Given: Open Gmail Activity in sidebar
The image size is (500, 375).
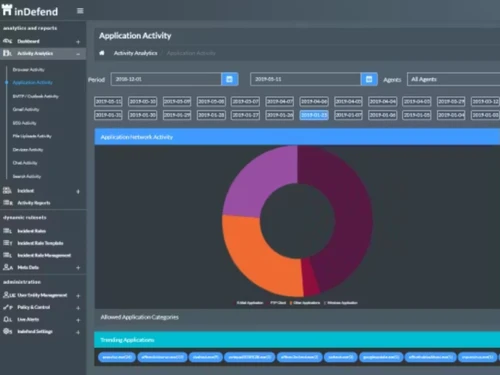Looking at the screenshot, I should (x=26, y=109).
